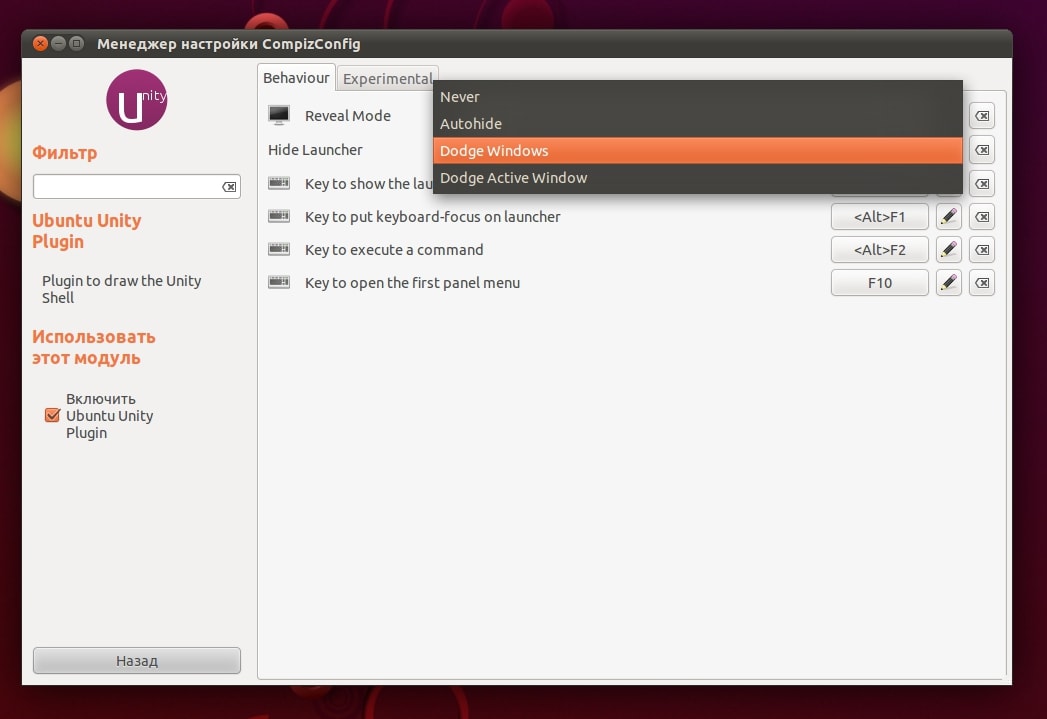Click keyboard icon beside first panel menu
1047x719 pixels.
(x=278, y=282)
